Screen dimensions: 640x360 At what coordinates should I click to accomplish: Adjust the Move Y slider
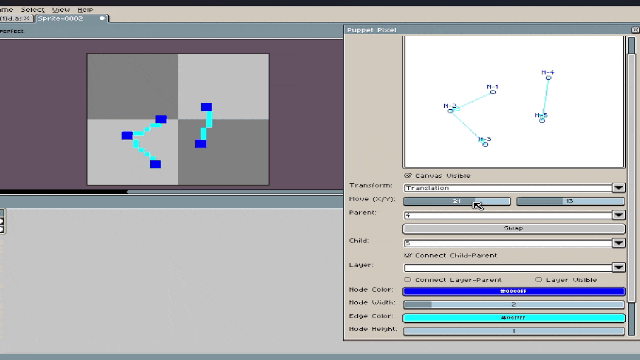coord(570,201)
